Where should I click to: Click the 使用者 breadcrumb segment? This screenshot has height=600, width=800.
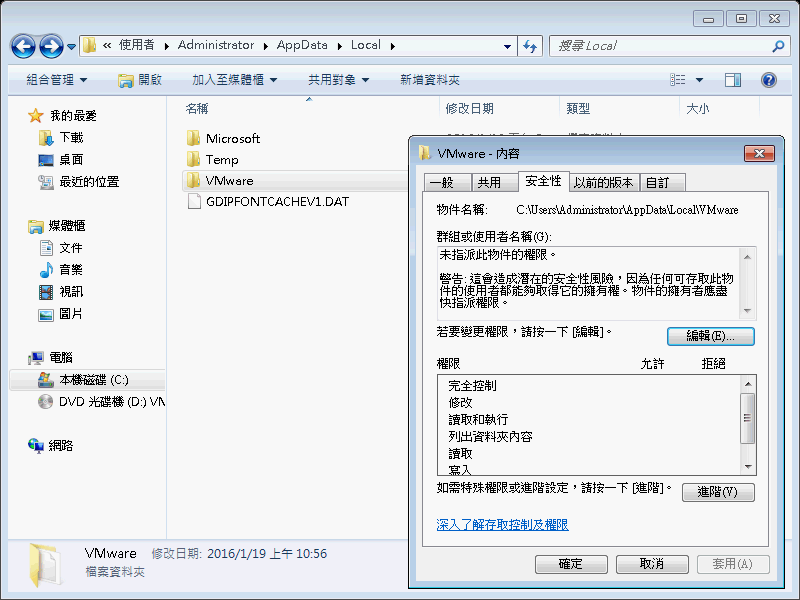click(137, 45)
